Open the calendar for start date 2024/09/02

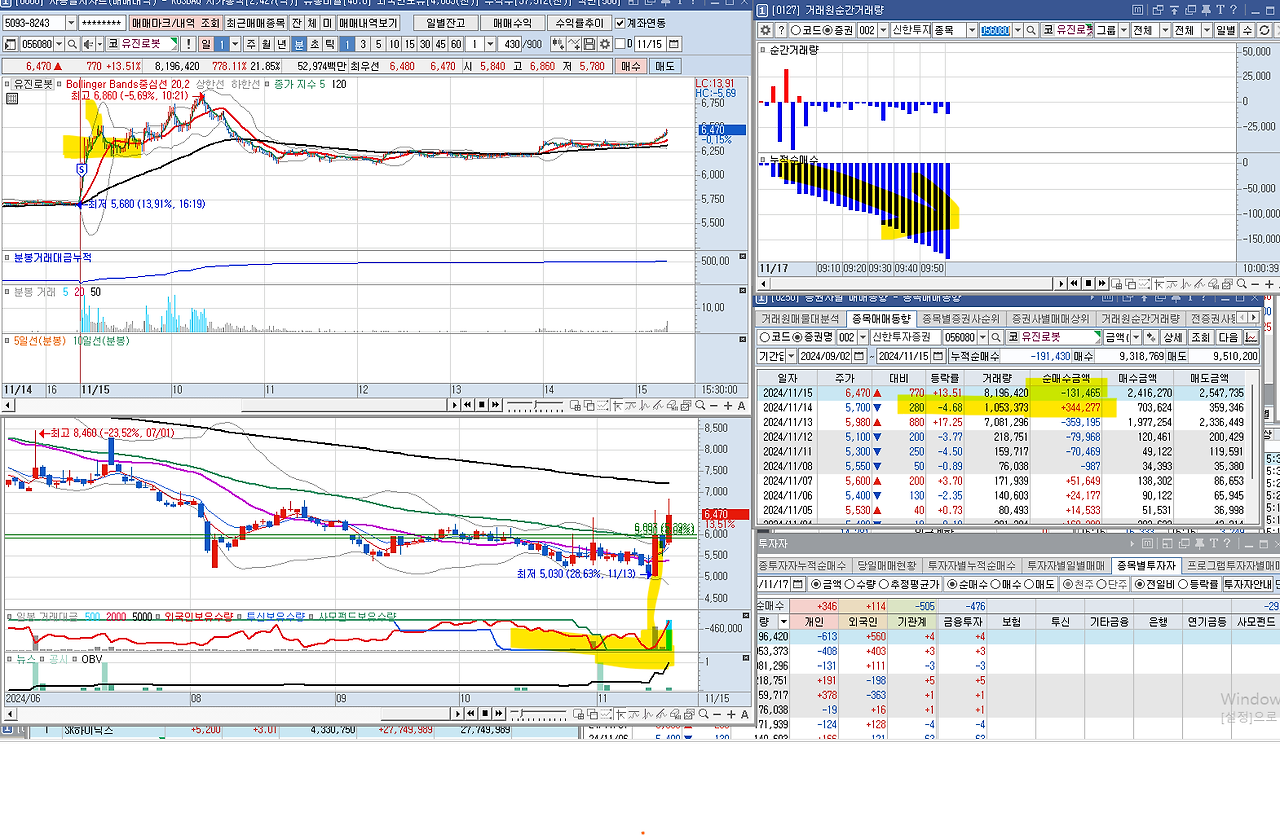pos(859,356)
